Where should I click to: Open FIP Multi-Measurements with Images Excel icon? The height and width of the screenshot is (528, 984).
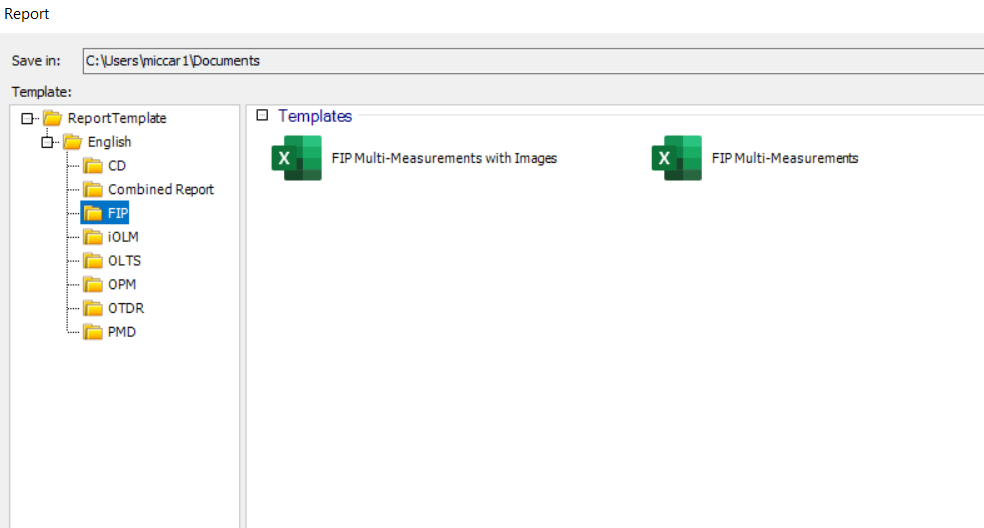click(x=296, y=158)
